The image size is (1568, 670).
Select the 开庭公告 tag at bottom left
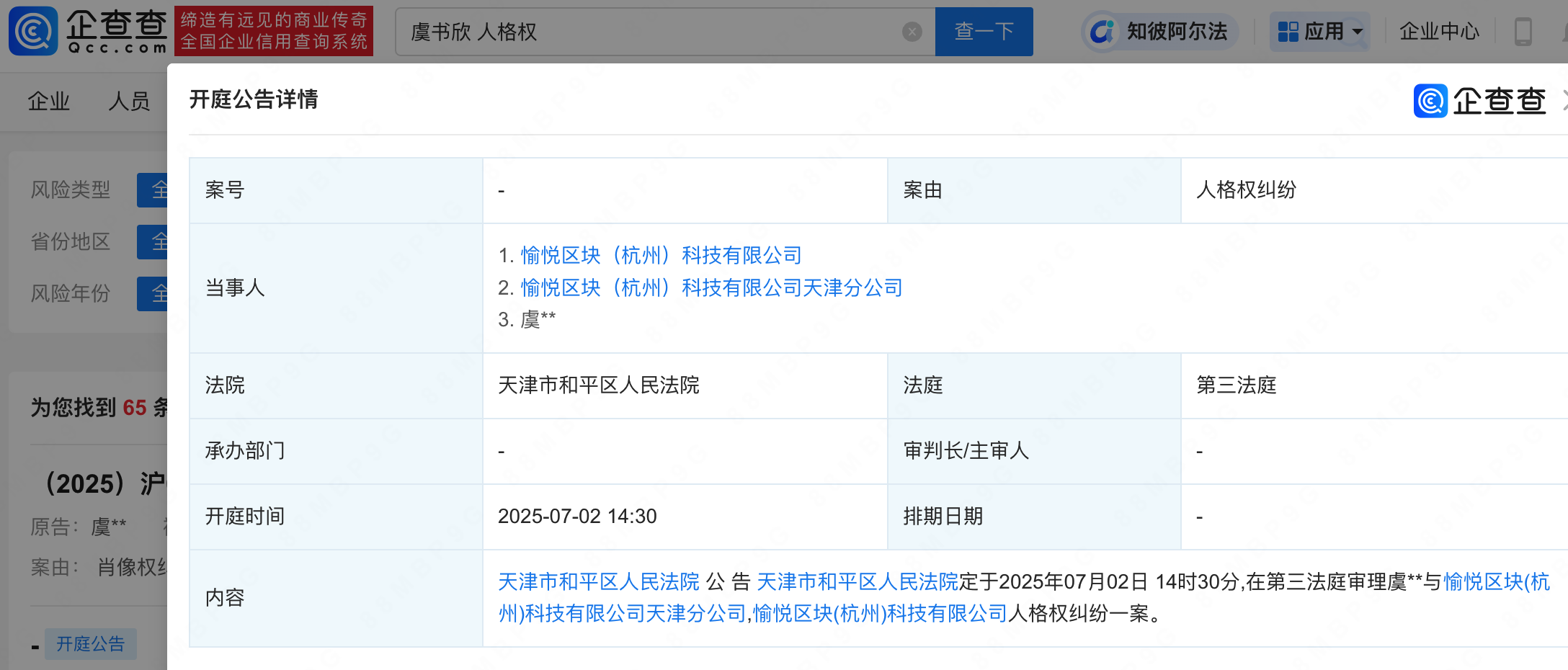90,643
